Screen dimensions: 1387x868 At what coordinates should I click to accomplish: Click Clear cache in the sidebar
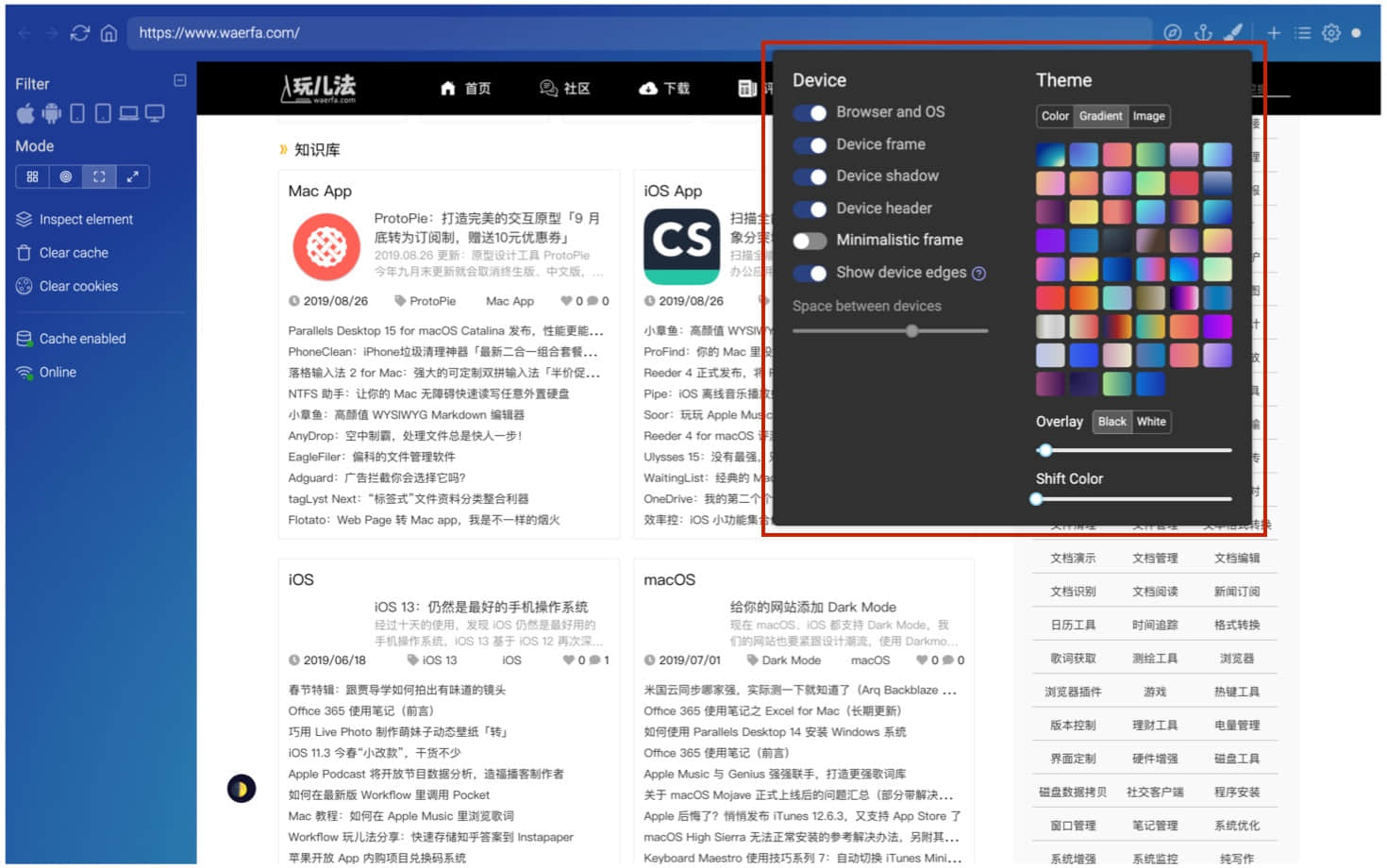[62, 253]
